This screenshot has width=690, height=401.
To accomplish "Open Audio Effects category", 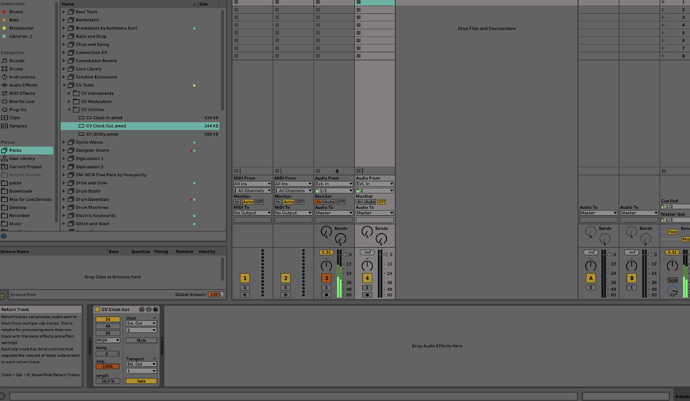I will 23,85.
